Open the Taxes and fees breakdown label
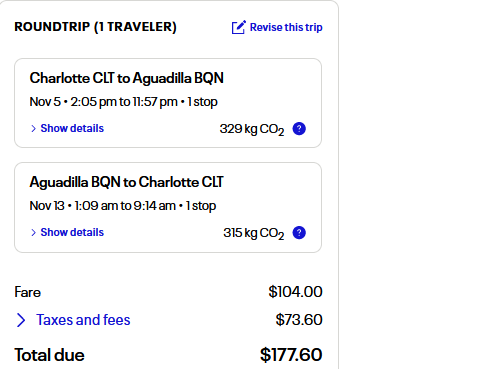The height and width of the screenshot is (369, 500). tap(83, 320)
